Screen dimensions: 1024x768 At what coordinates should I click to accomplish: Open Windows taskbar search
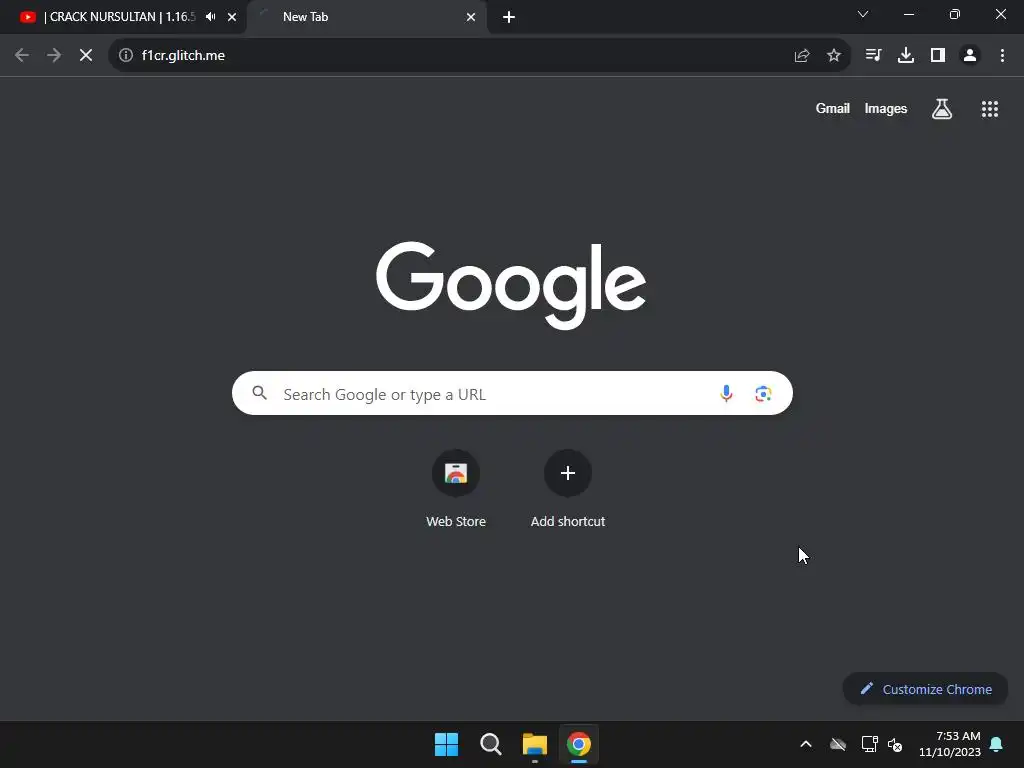[490, 744]
